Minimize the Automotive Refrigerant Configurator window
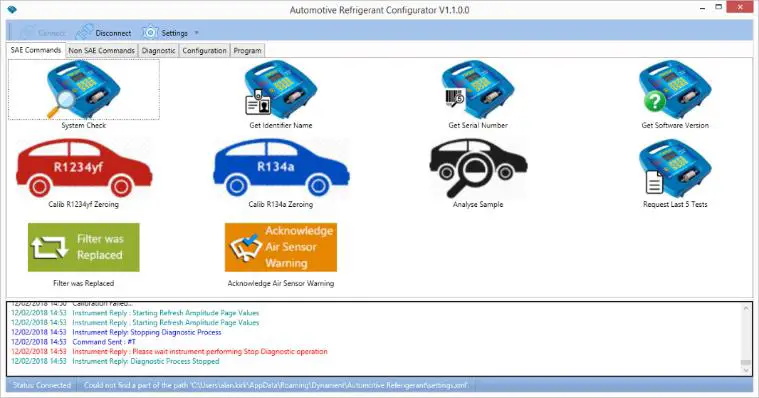Screen dimensions: 759x398 pos(702,8)
